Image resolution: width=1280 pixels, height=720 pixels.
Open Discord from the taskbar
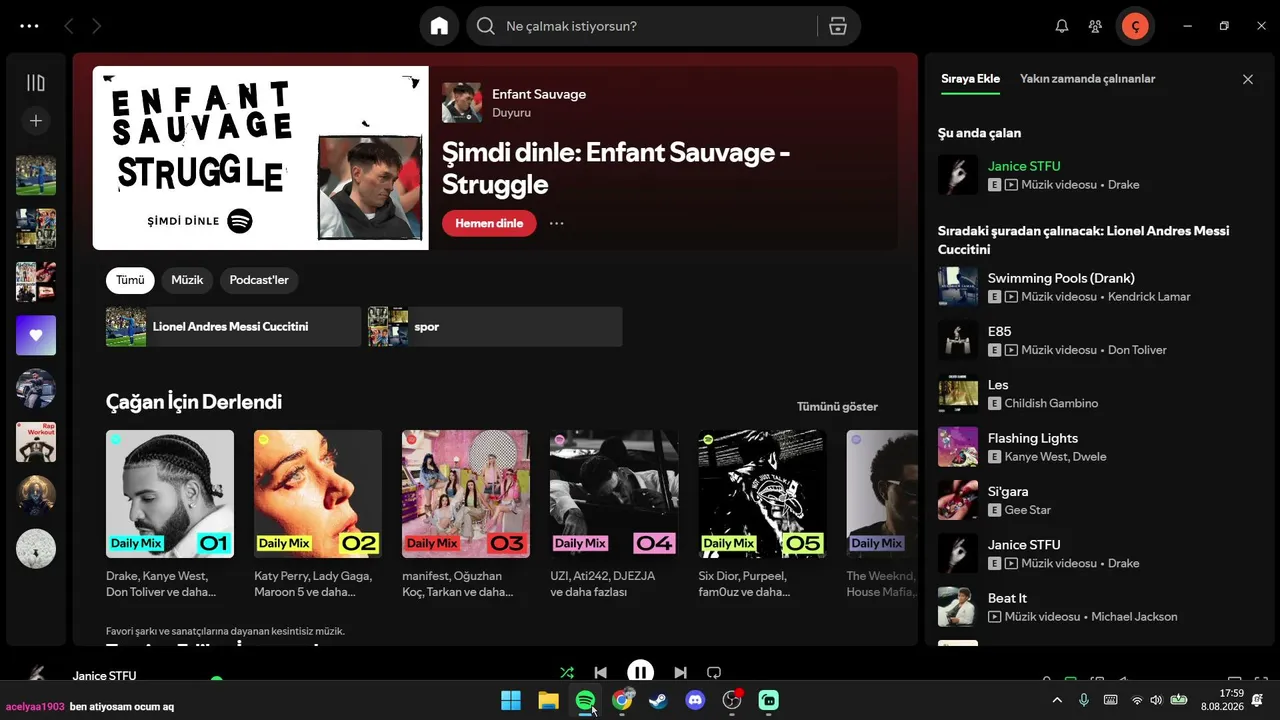[695, 700]
